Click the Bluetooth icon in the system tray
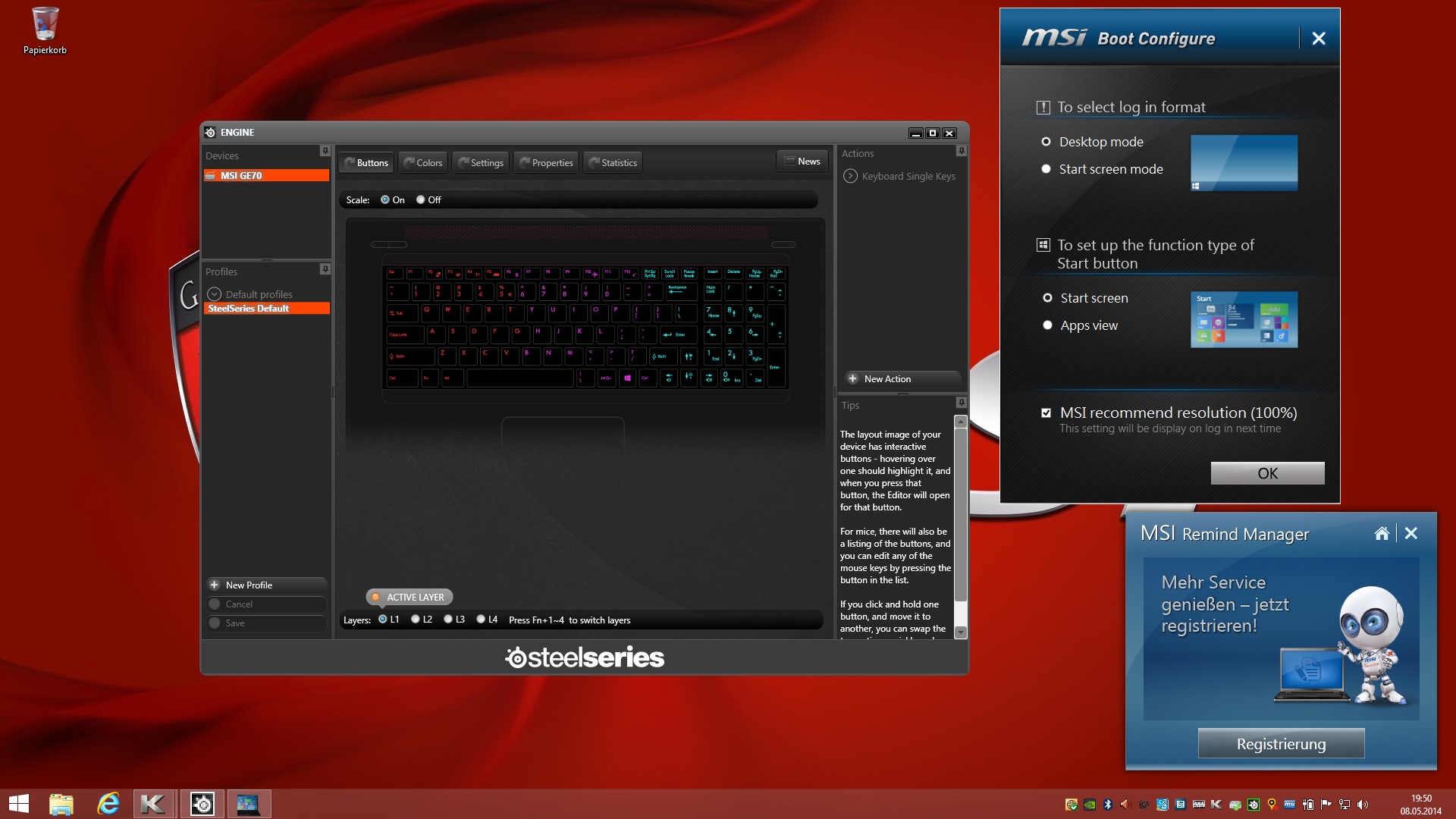Image resolution: width=1456 pixels, height=819 pixels. [x=1107, y=805]
